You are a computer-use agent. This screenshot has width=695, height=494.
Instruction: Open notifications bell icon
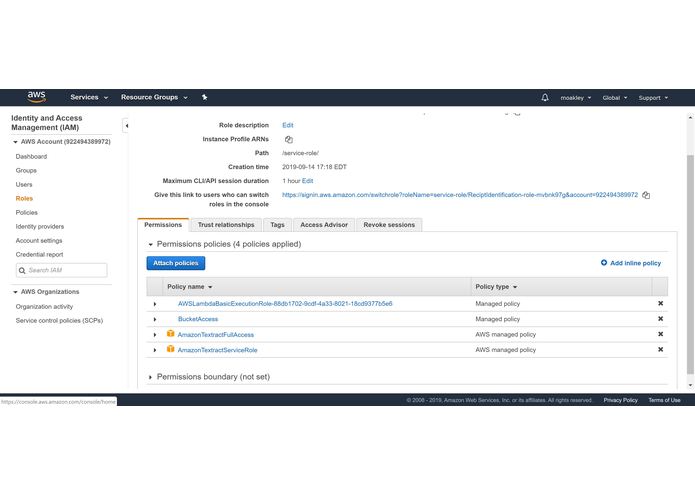click(545, 97)
